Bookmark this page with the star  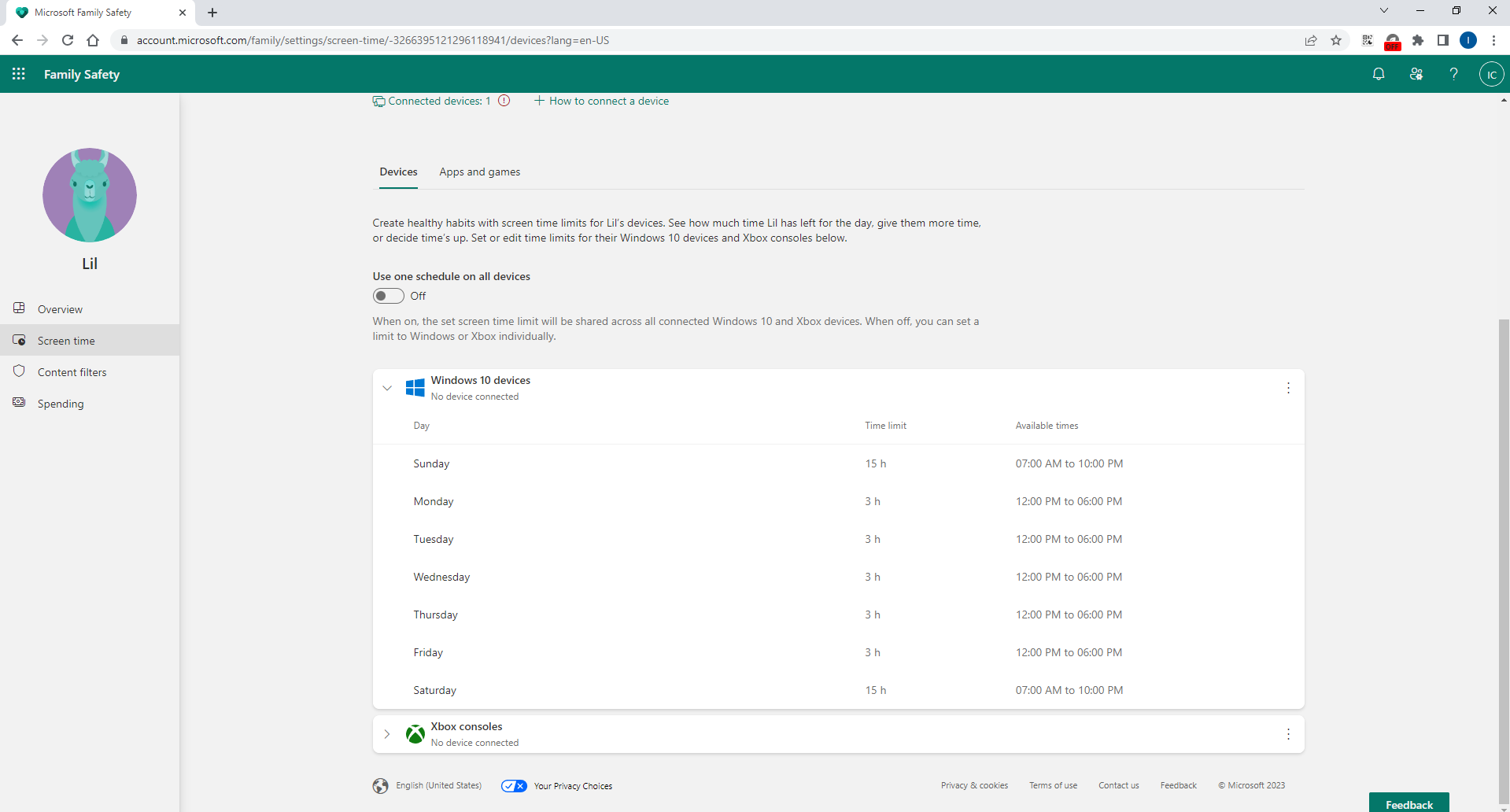(1336, 40)
